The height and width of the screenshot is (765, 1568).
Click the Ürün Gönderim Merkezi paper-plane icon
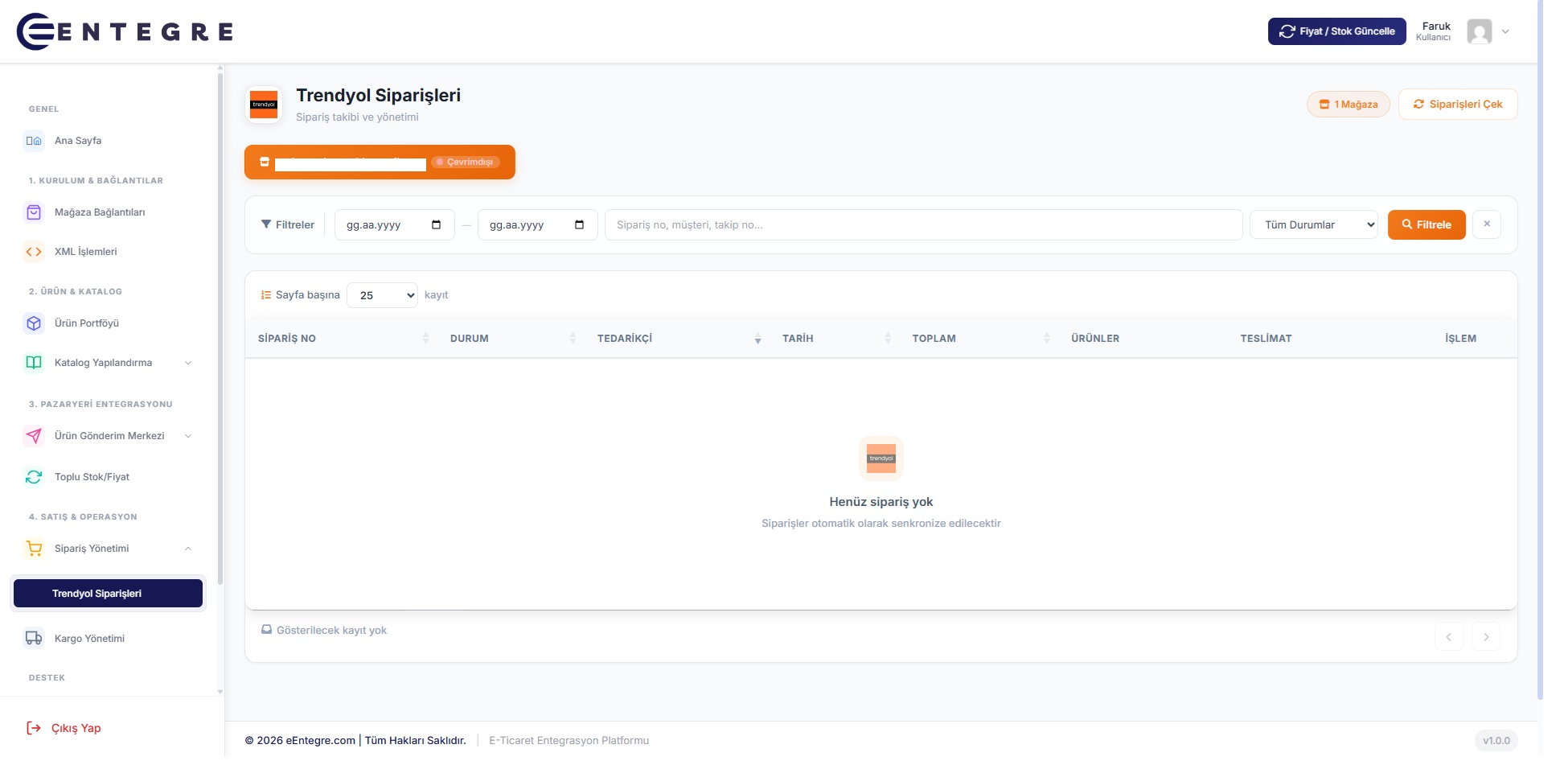coord(34,436)
